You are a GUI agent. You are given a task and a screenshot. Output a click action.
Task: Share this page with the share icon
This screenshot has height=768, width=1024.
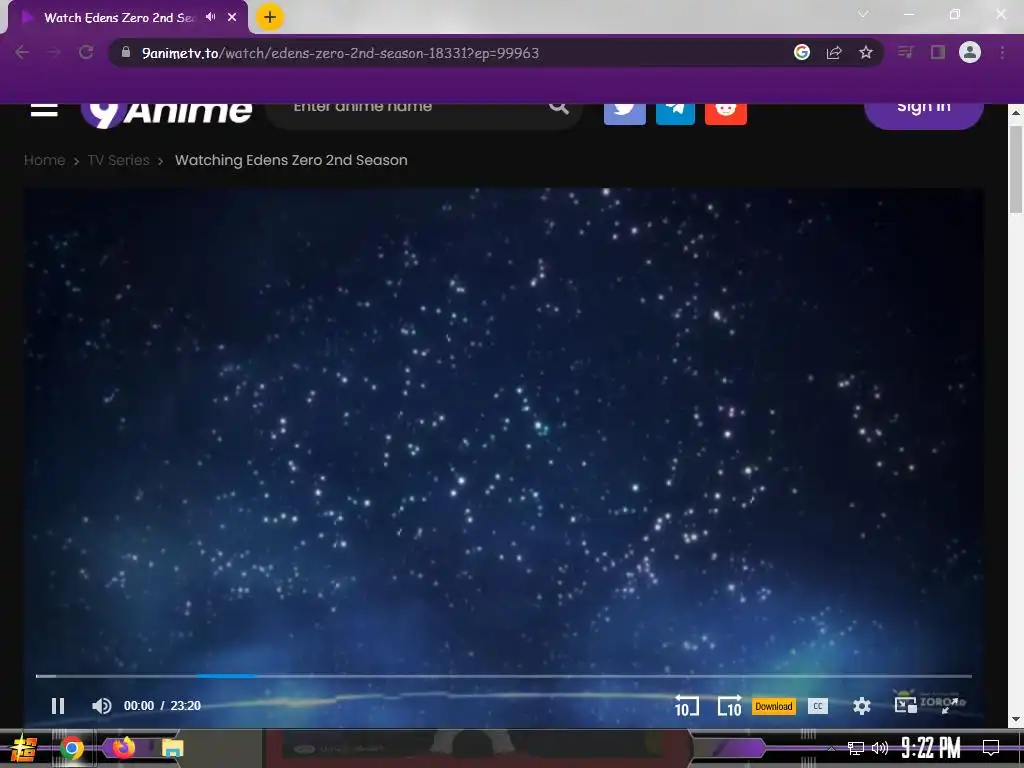pos(834,52)
